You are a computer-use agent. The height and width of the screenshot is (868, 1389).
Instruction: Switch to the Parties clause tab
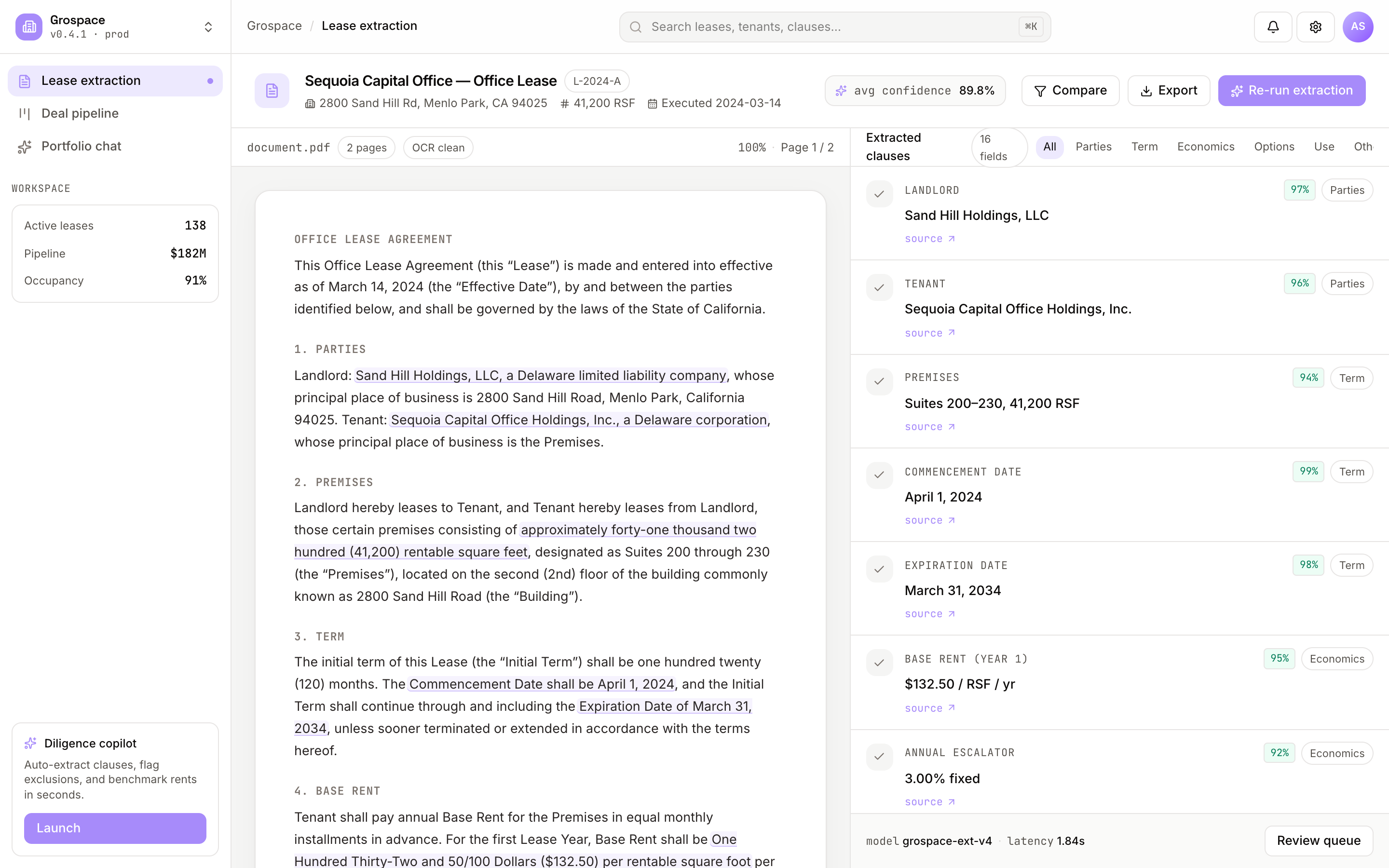point(1093,147)
